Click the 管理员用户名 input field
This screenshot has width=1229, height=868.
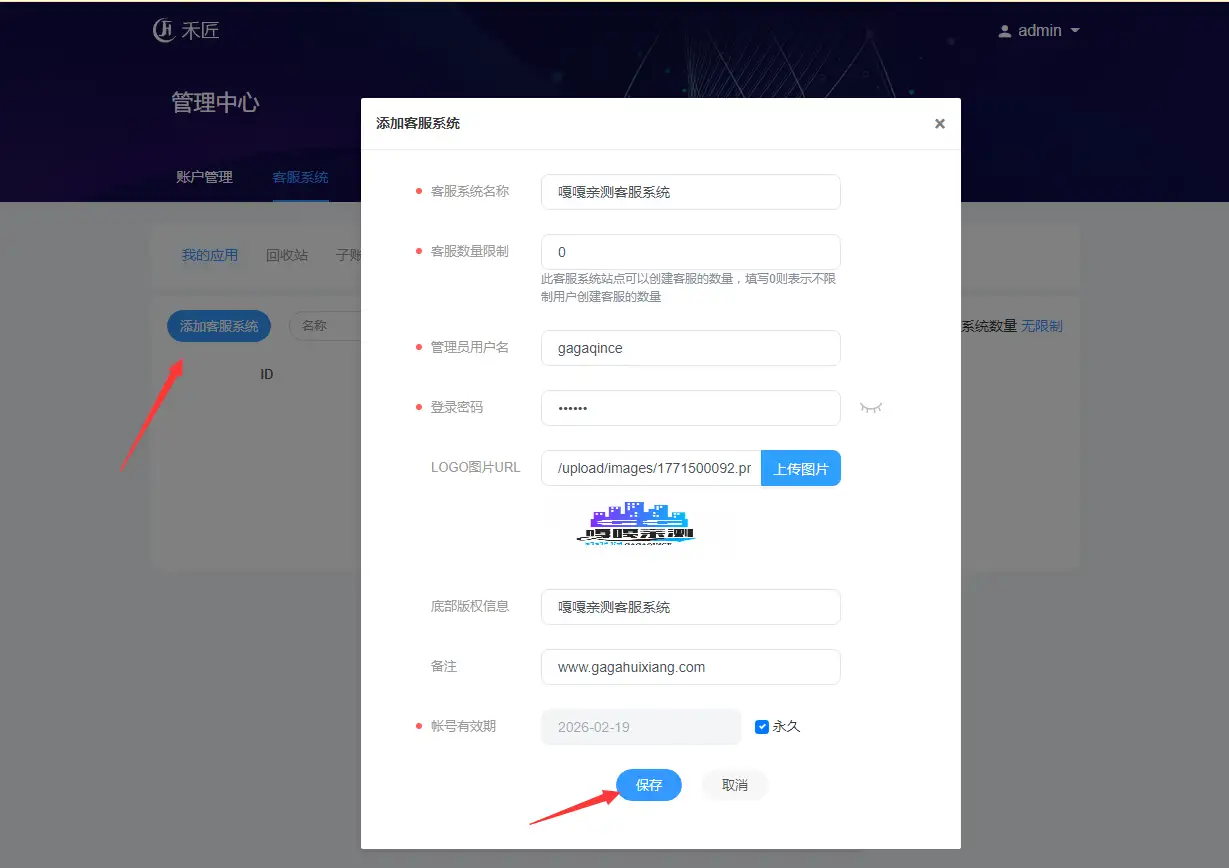tap(690, 348)
